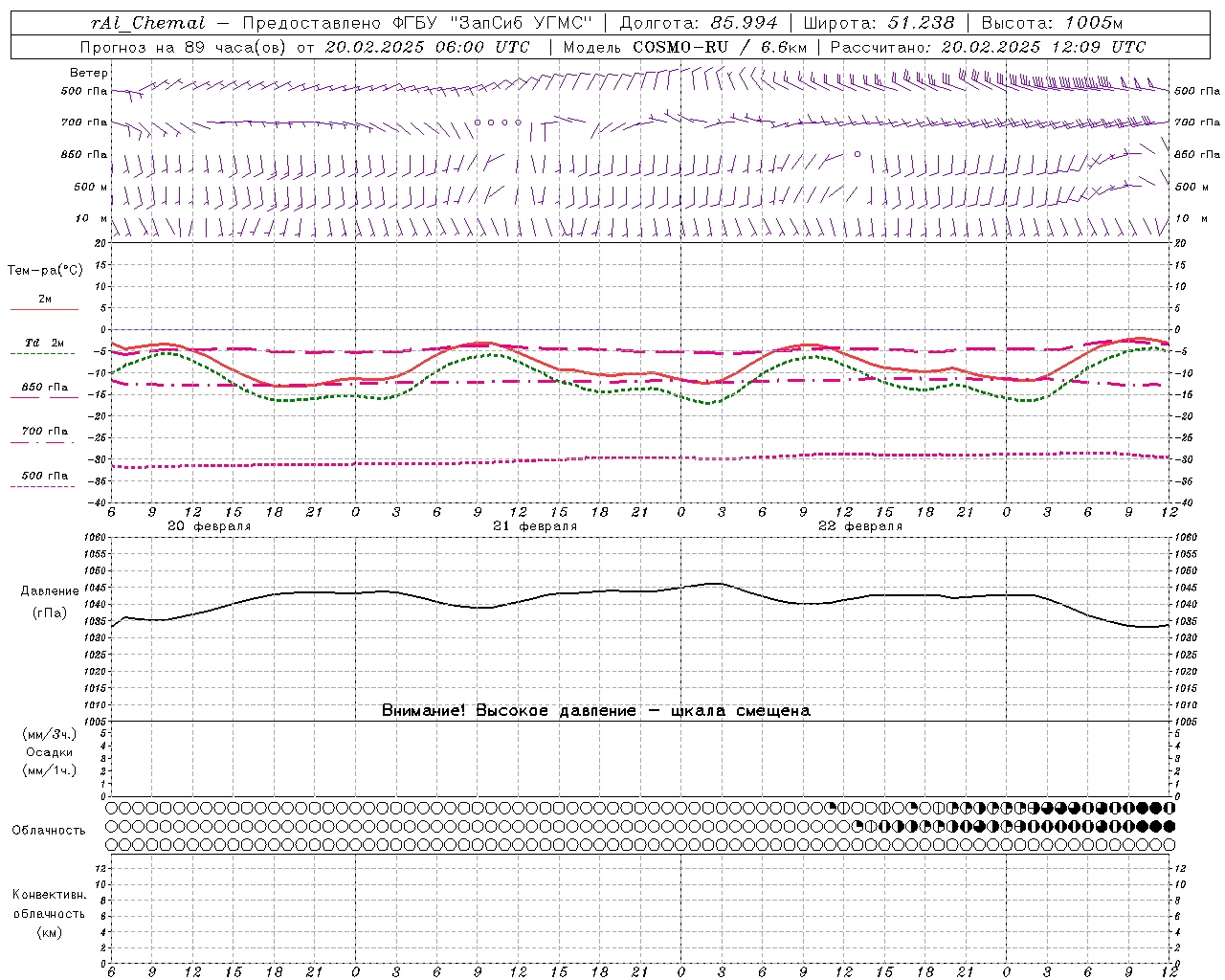Select the Облачность row label
The height and width of the screenshot is (980, 1225).
tap(49, 831)
